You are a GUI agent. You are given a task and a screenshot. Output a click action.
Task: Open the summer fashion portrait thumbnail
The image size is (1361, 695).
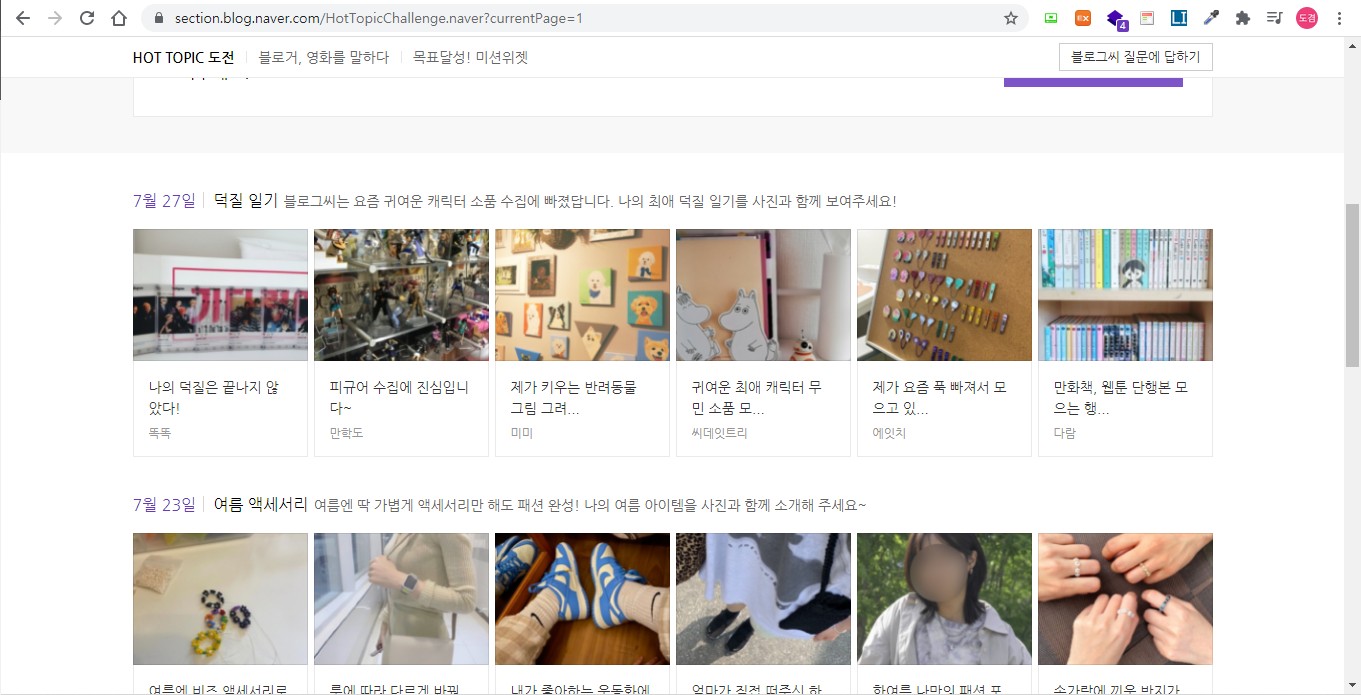[944, 599]
